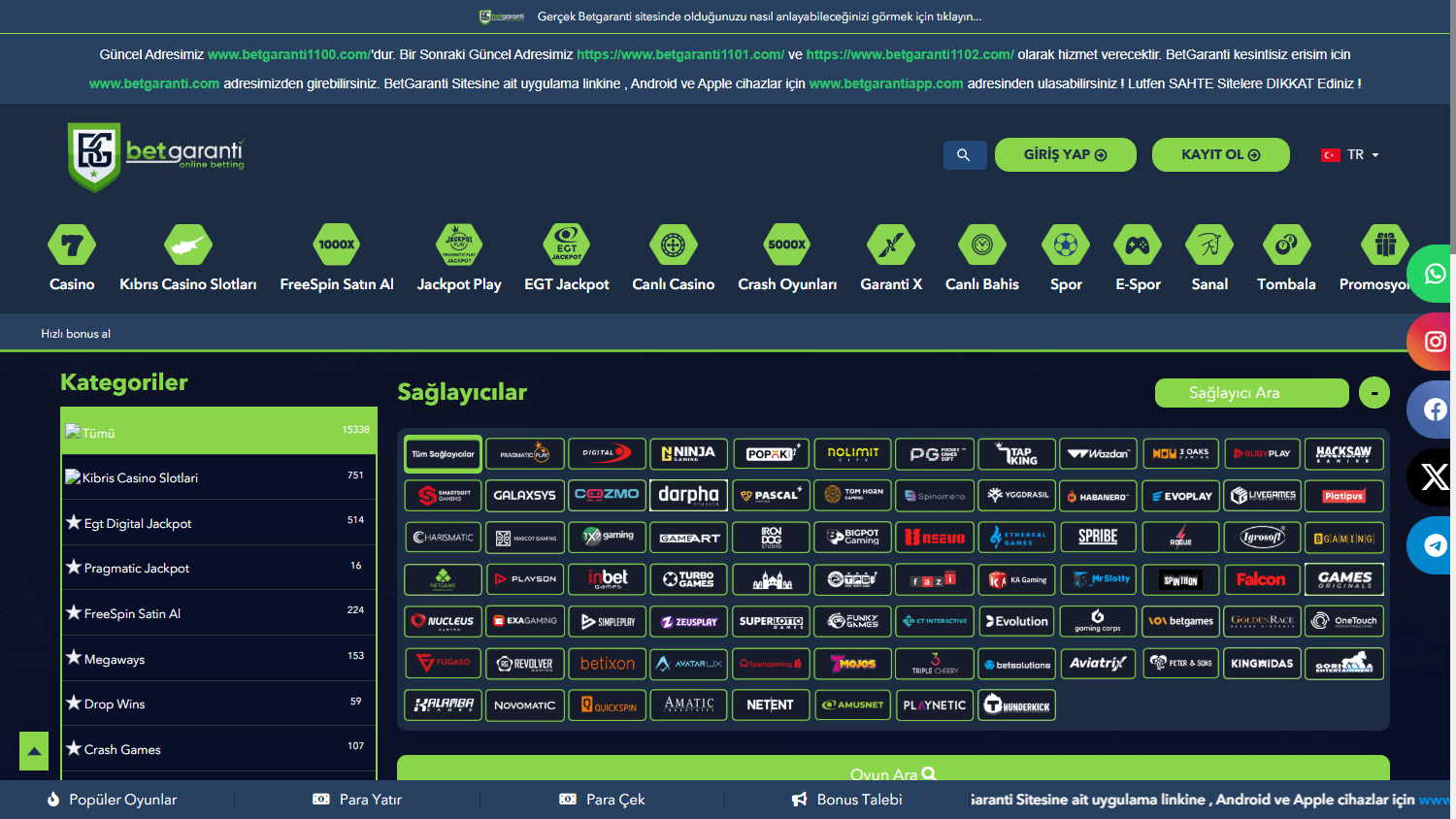Image resolution: width=1456 pixels, height=819 pixels.
Task: Open the Para Yatır tab
Action: click(x=359, y=800)
